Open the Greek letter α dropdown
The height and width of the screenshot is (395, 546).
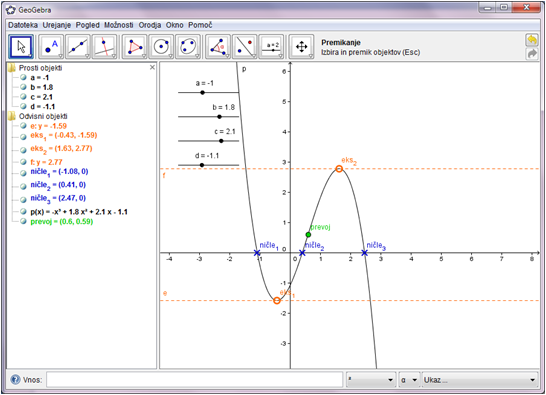point(409,380)
